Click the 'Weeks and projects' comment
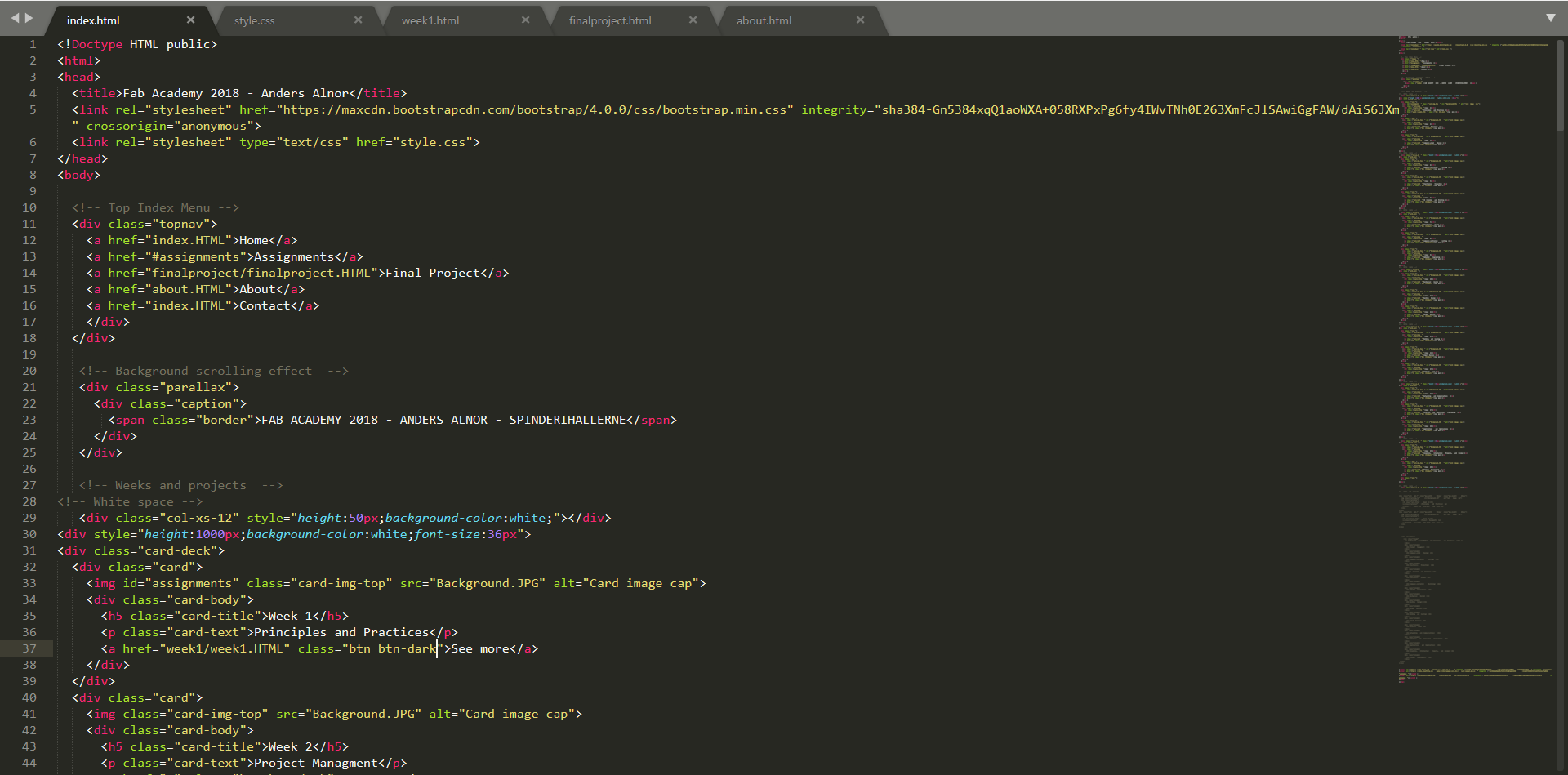 click(180, 485)
